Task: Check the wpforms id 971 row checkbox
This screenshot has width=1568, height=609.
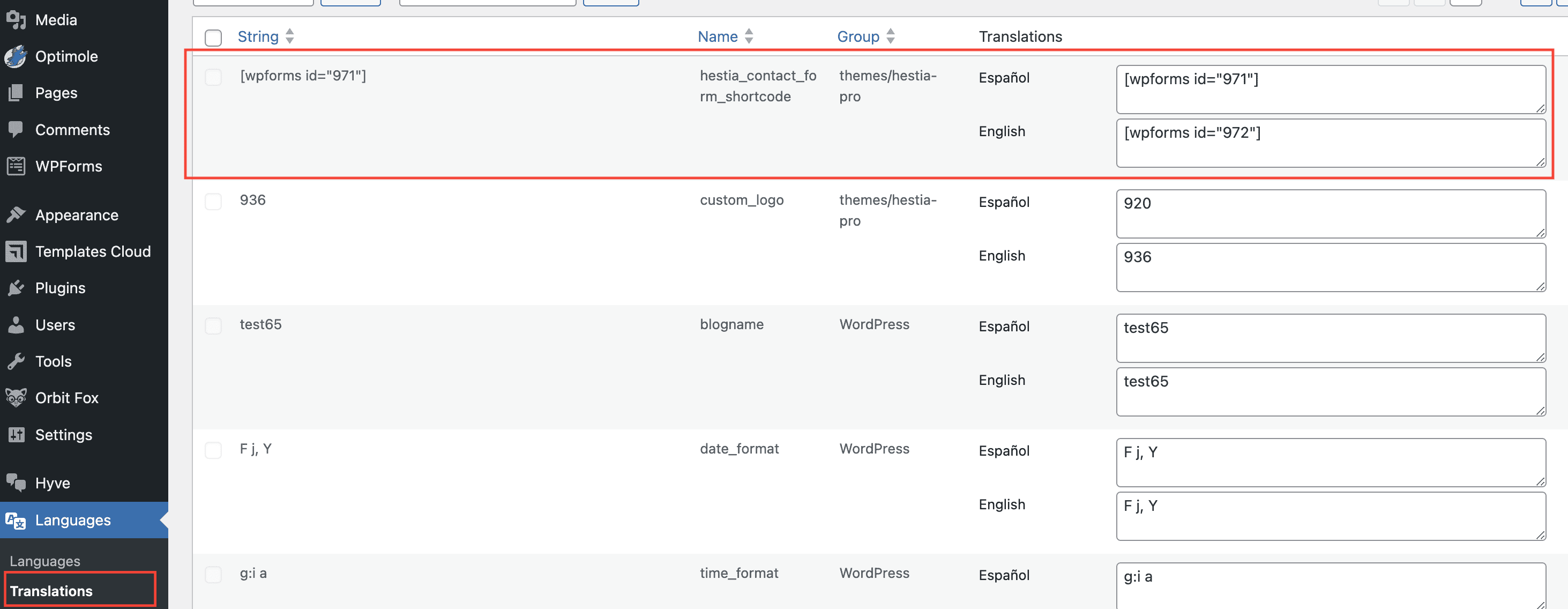Action: (x=213, y=77)
